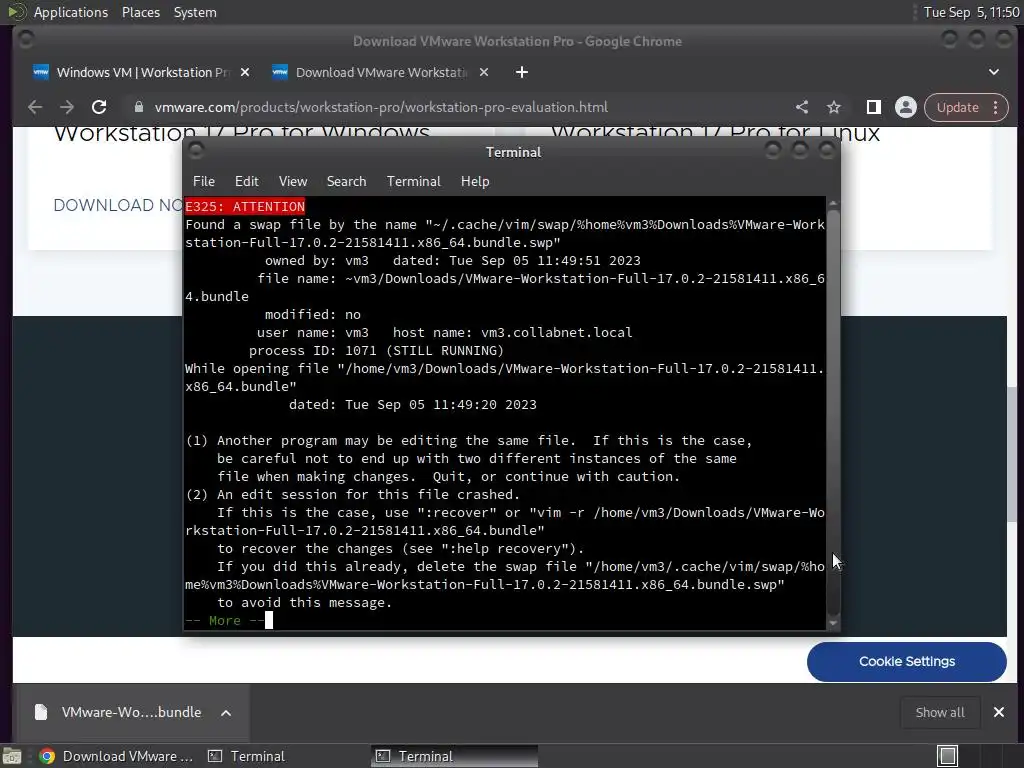Switch to Windows VM Workstation Pro tab

[140, 72]
